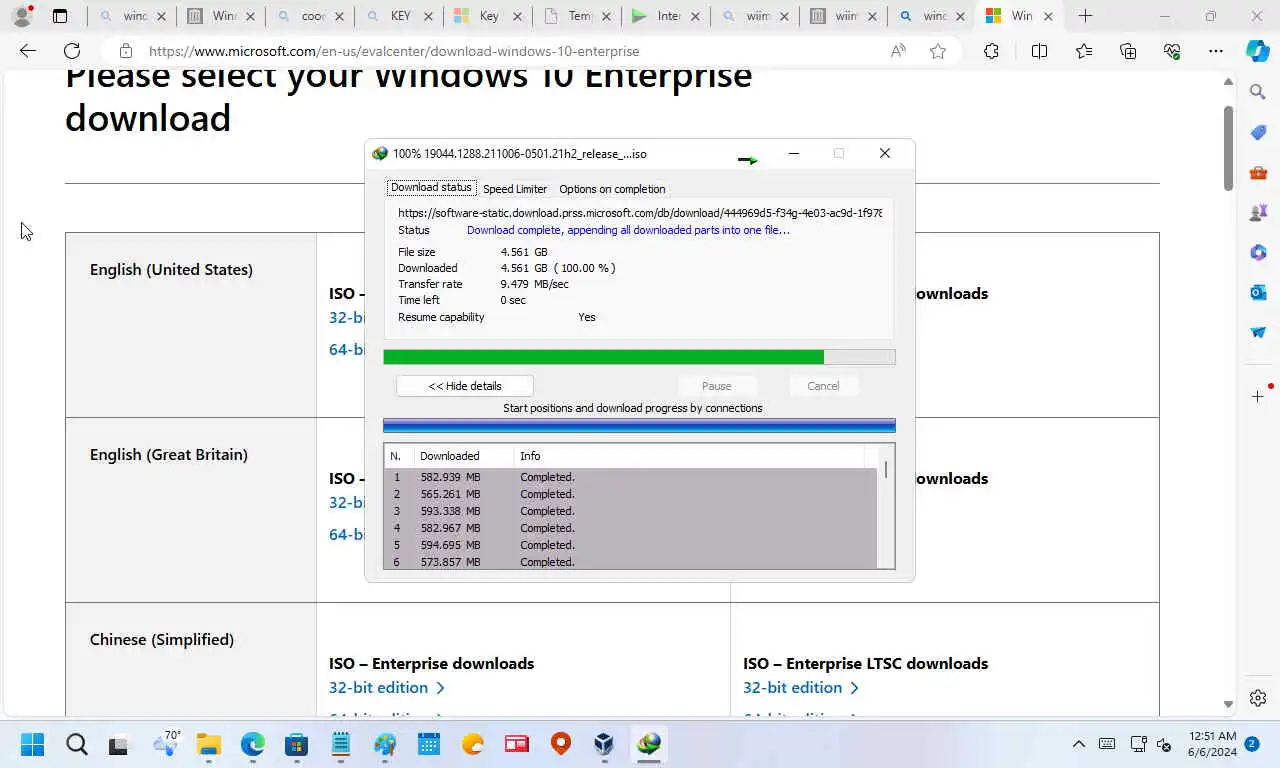Image resolution: width=1280 pixels, height=768 pixels.
Task: Open Read aloud from address bar
Action: pos(898,51)
